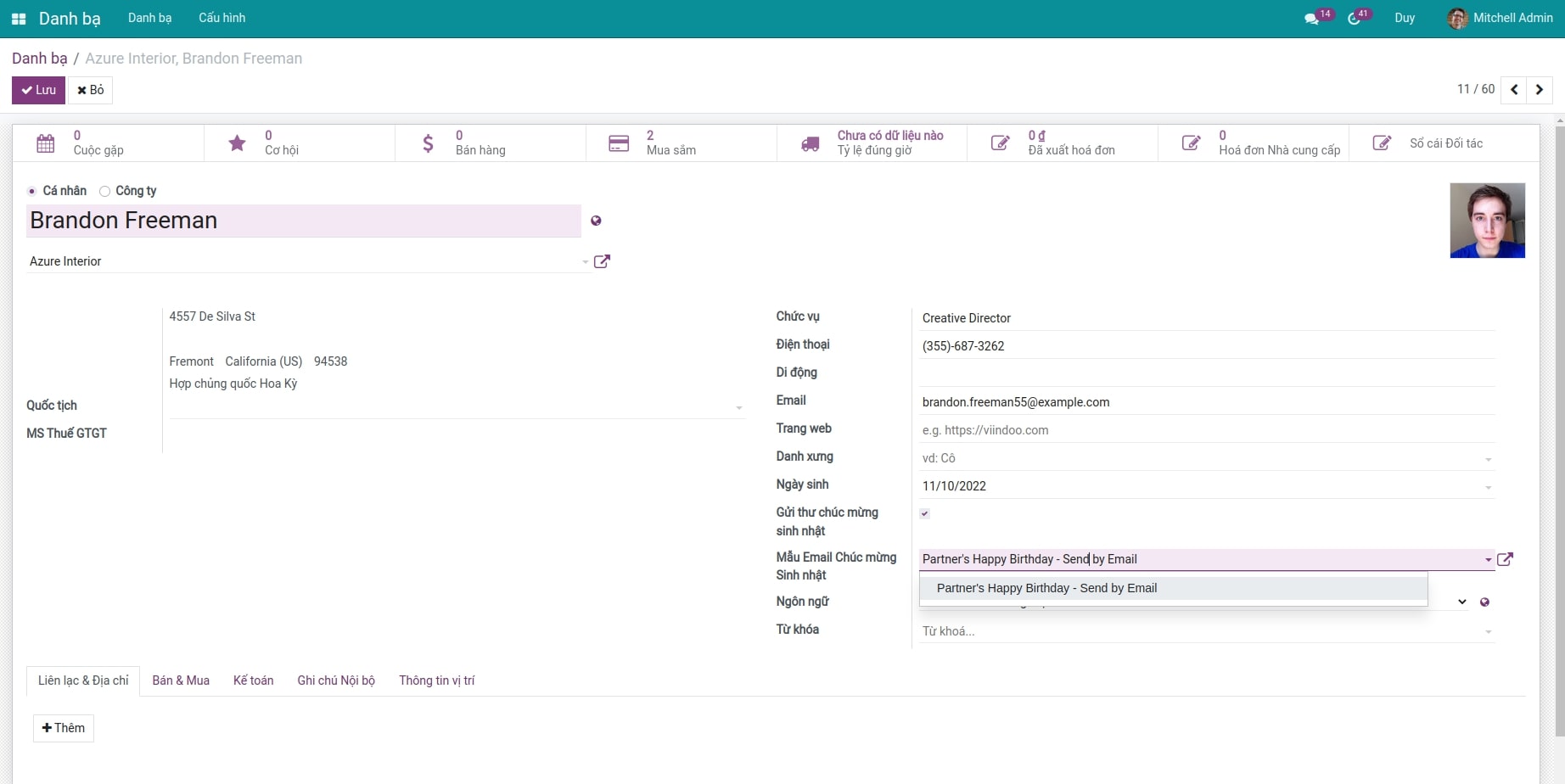Go to the previous contact record arrow
Viewport: 1565px width, 784px height.
pyautogui.click(x=1514, y=90)
